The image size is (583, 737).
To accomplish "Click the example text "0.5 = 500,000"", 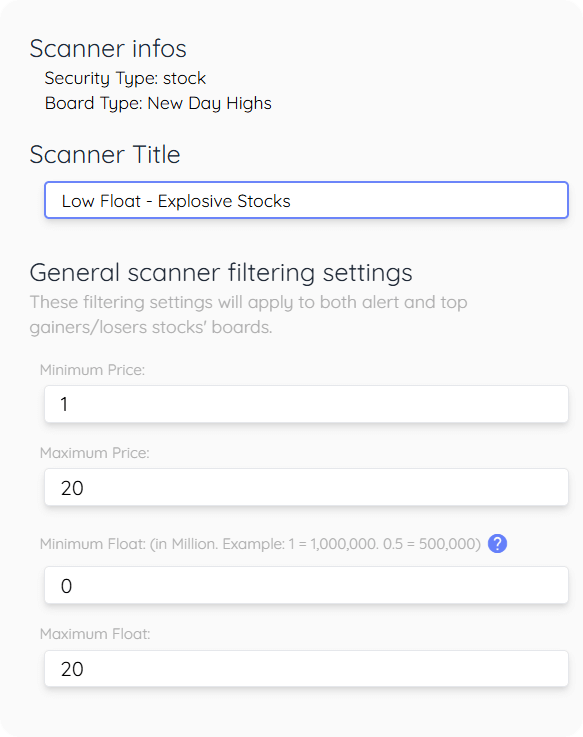I will [432, 544].
